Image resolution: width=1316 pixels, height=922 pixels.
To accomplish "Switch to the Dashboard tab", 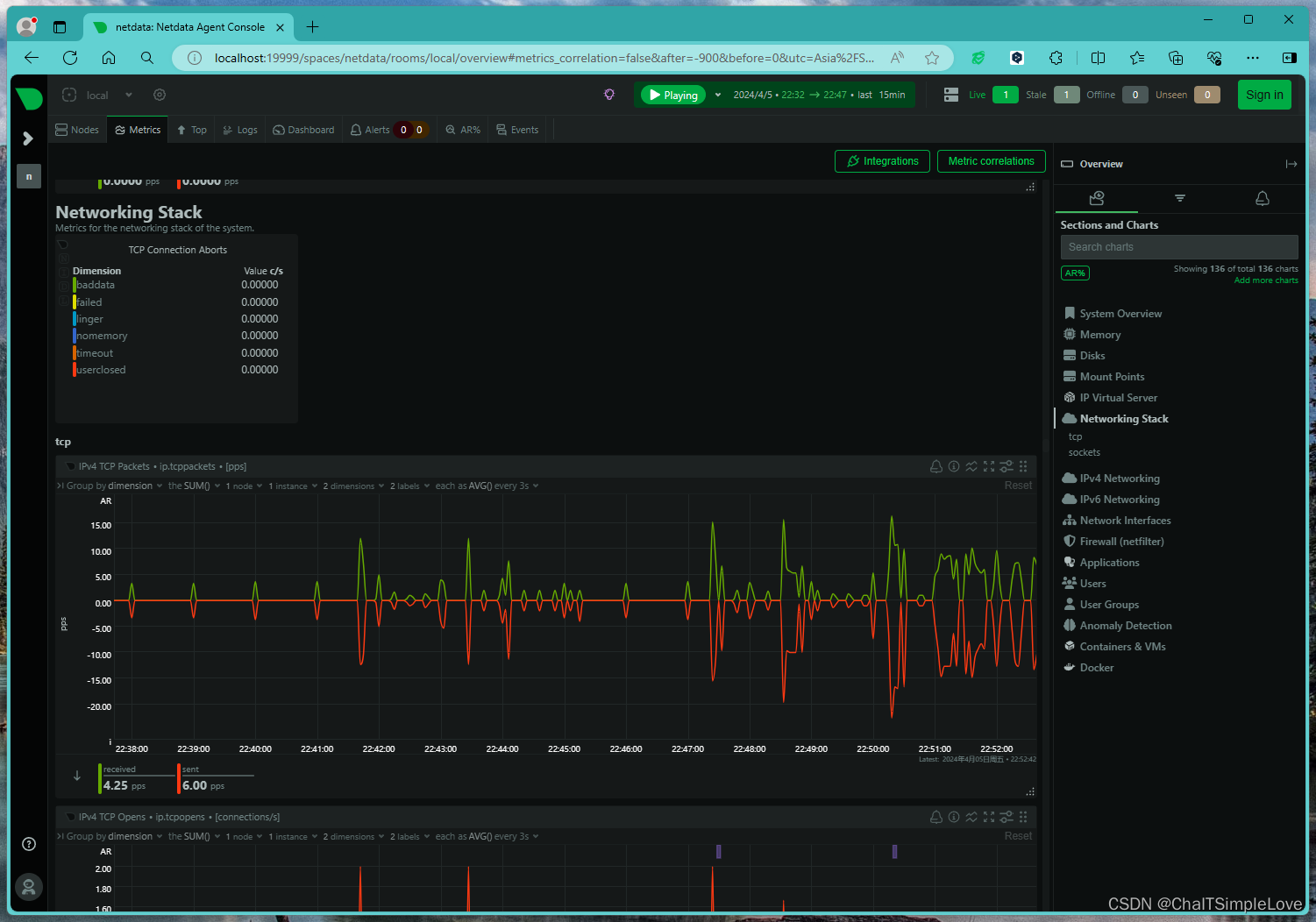I will click(303, 130).
